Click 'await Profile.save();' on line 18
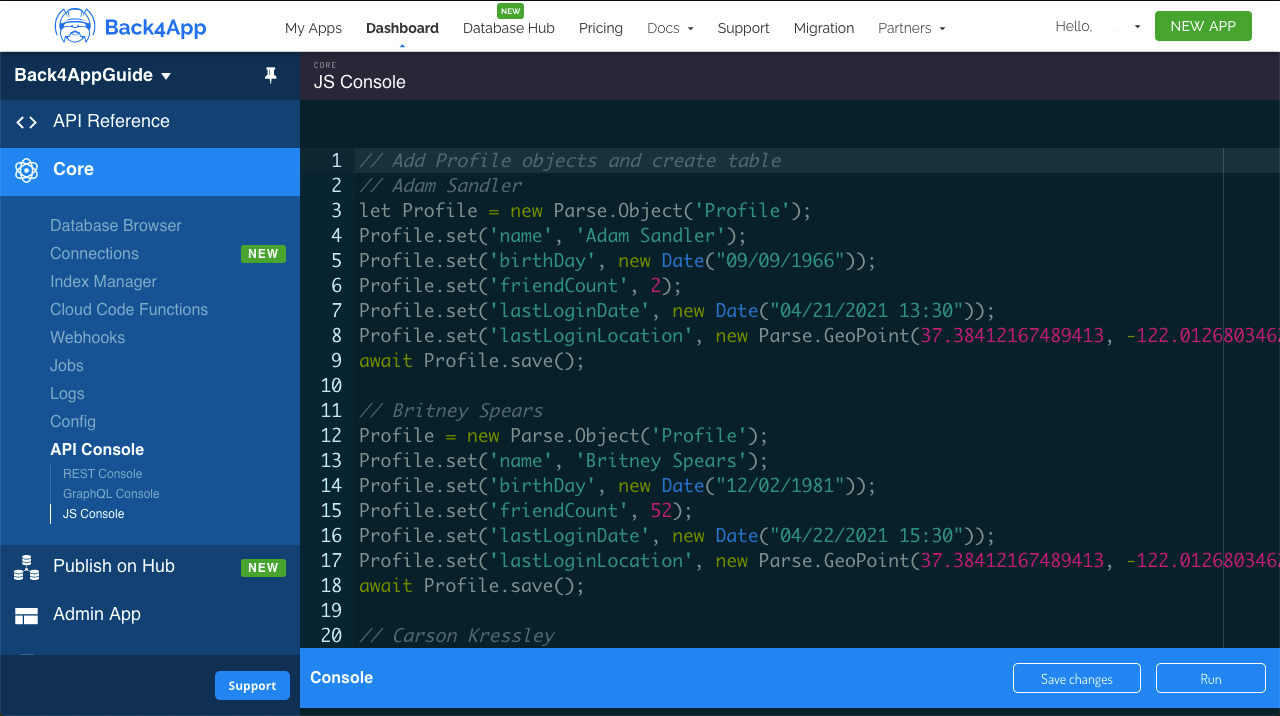The width and height of the screenshot is (1280, 716). [472, 586]
